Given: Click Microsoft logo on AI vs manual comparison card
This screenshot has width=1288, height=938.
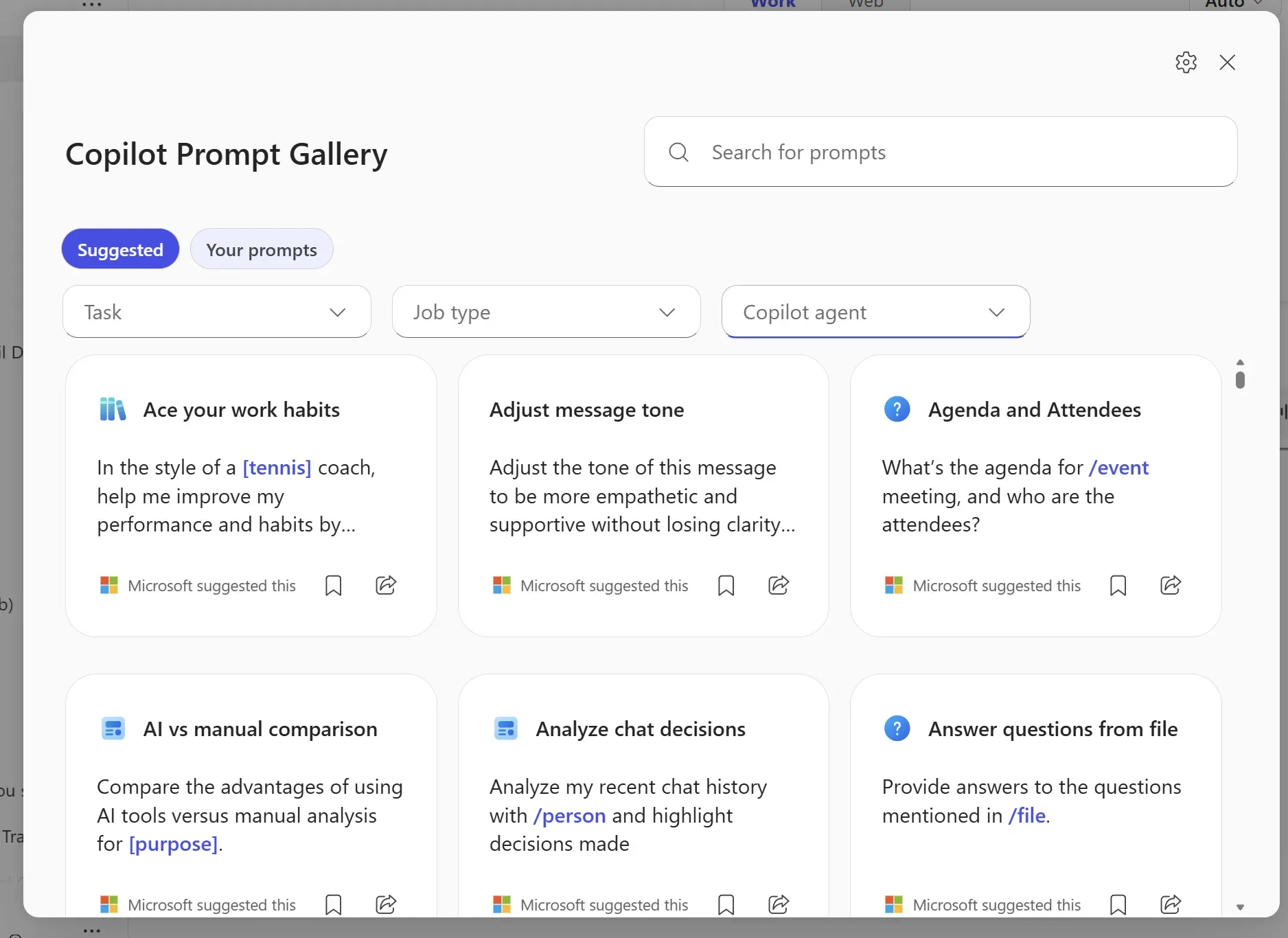Looking at the screenshot, I should click(x=109, y=904).
